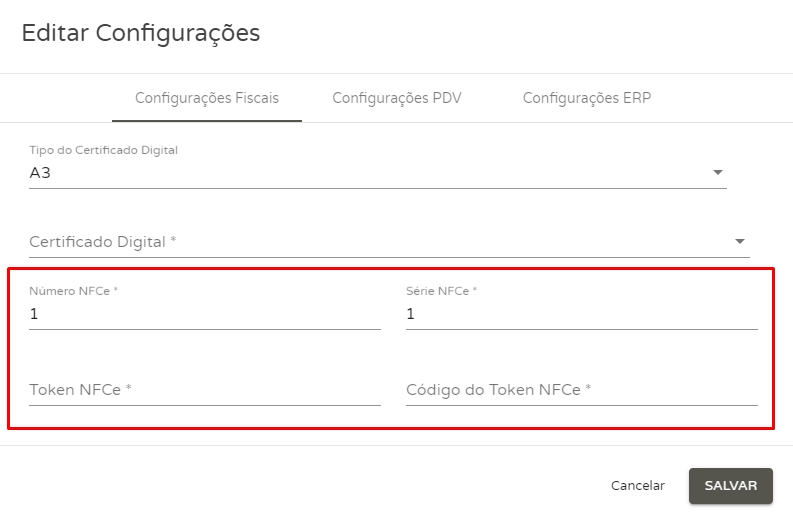This screenshot has height=519, width=793.
Task: Click the small Número NFCe label
Action: pyautogui.click(x=74, y=291)
